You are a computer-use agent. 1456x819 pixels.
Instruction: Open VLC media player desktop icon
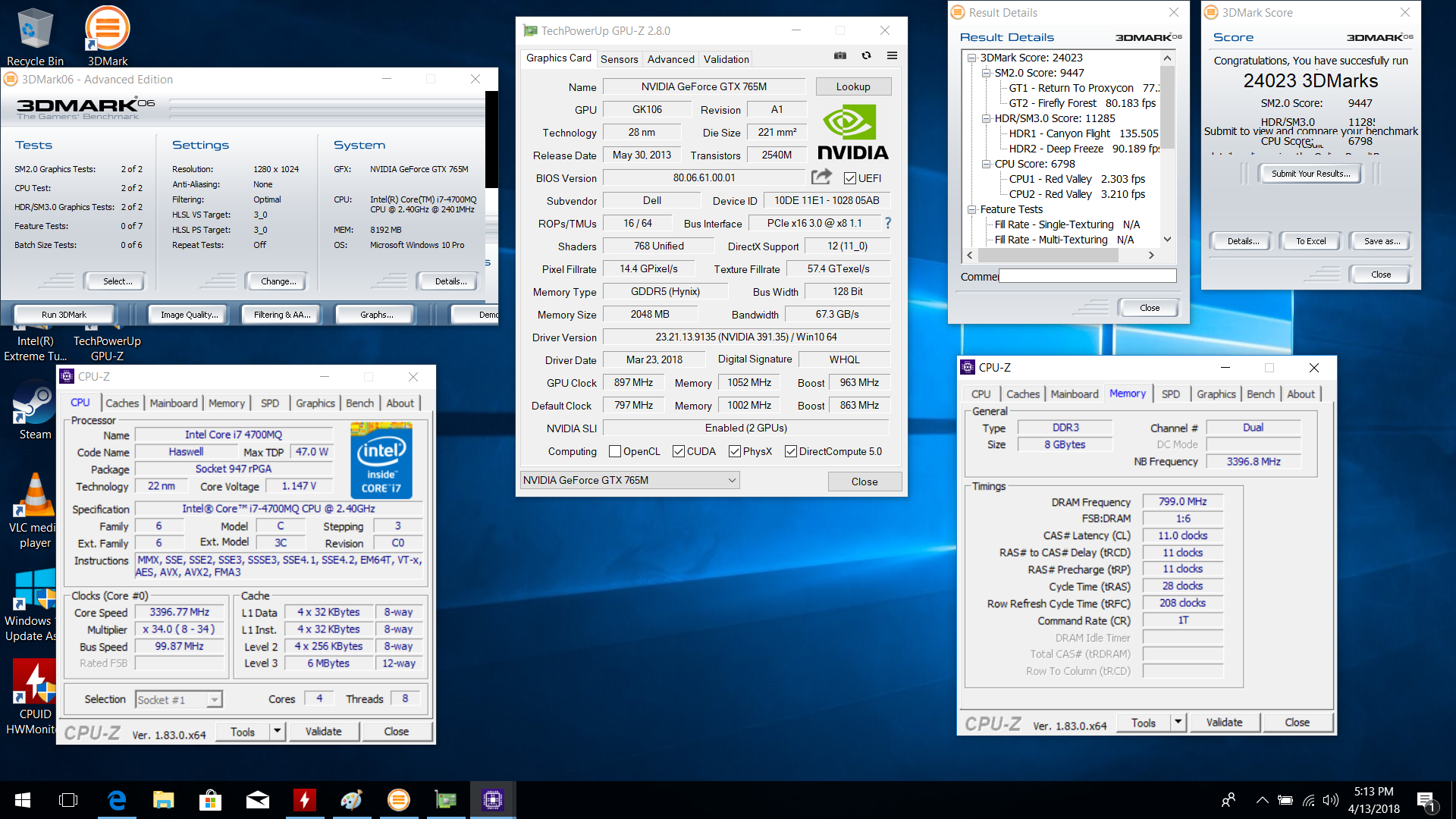point(35,510)
